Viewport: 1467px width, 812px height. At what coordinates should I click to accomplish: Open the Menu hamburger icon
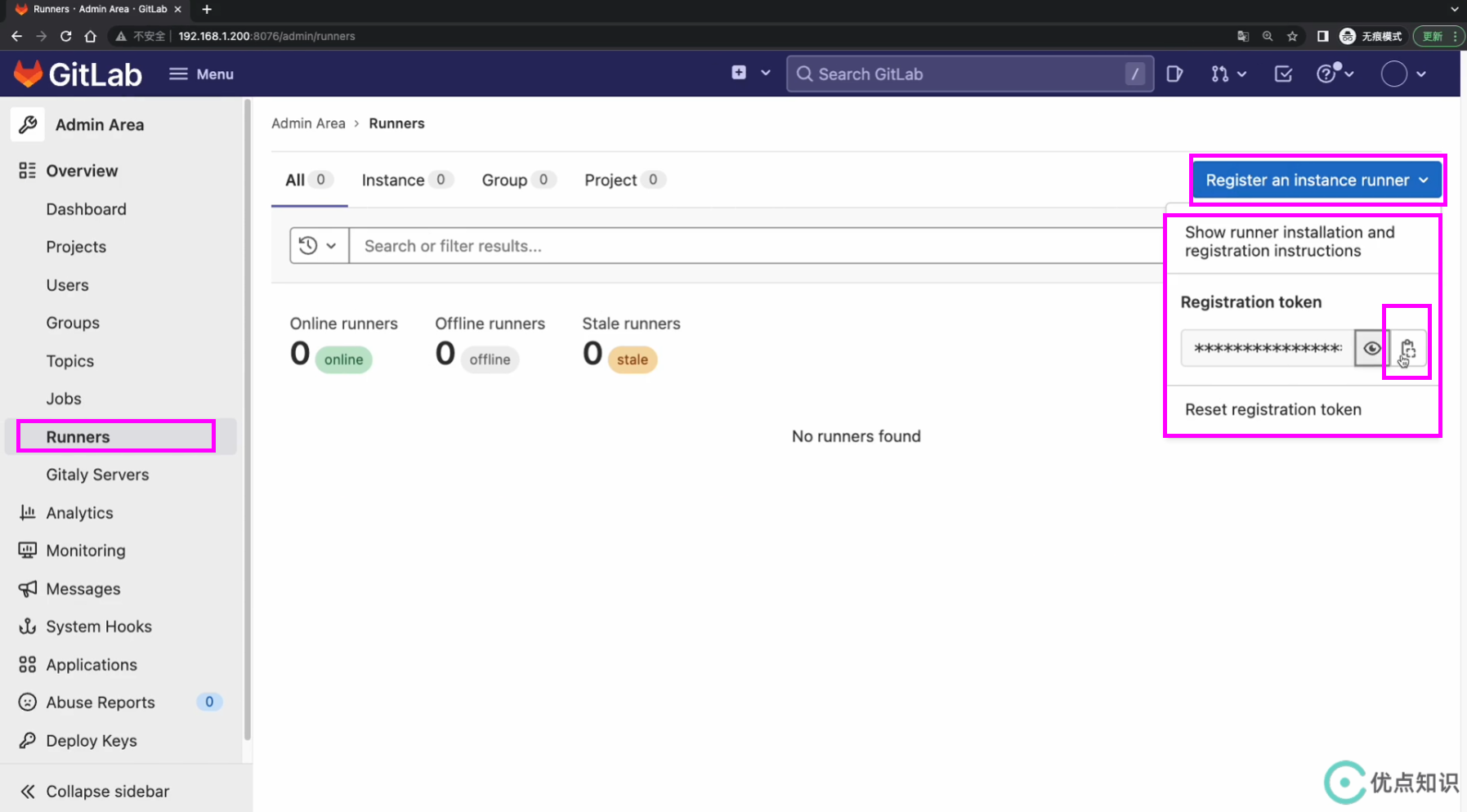tap(178, 74)
